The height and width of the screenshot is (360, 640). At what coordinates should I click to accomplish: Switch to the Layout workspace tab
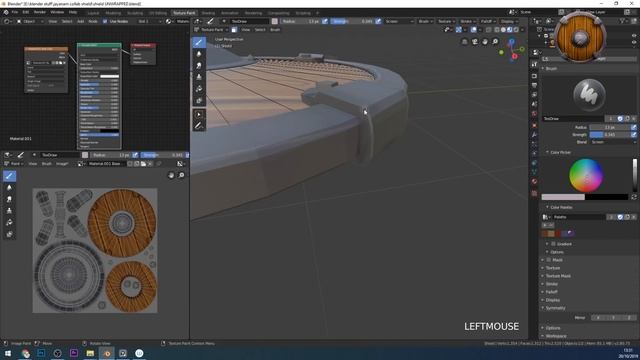coord(93,13)
